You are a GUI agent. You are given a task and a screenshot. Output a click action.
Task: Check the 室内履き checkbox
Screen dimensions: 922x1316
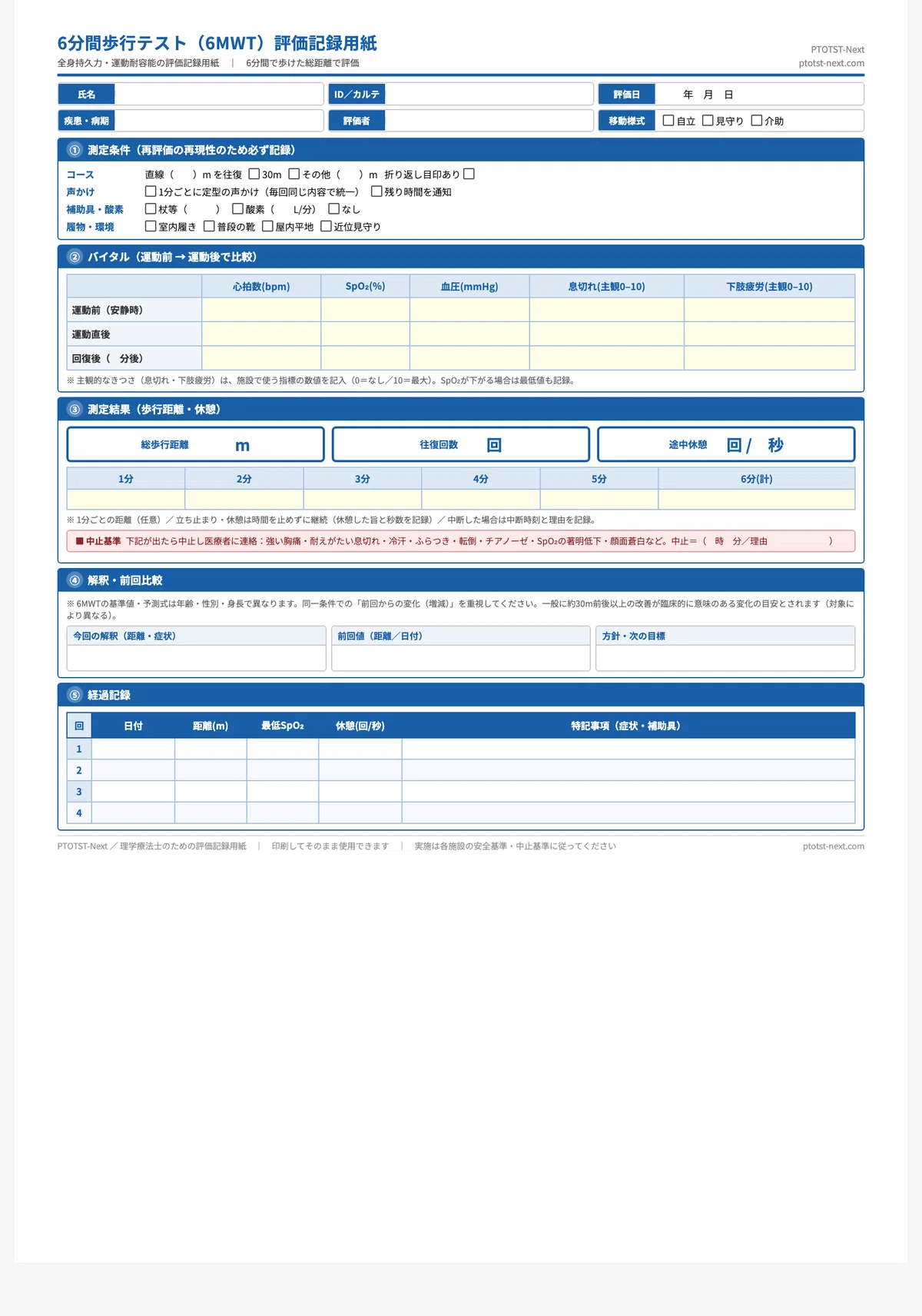151,227
